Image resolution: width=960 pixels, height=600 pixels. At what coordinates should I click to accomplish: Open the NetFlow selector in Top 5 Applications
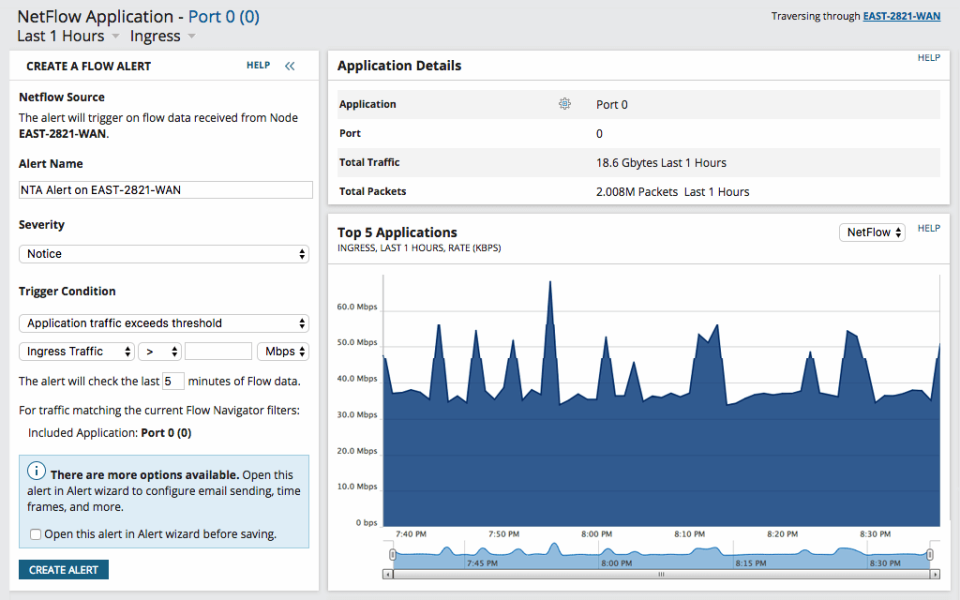(871, 231)
